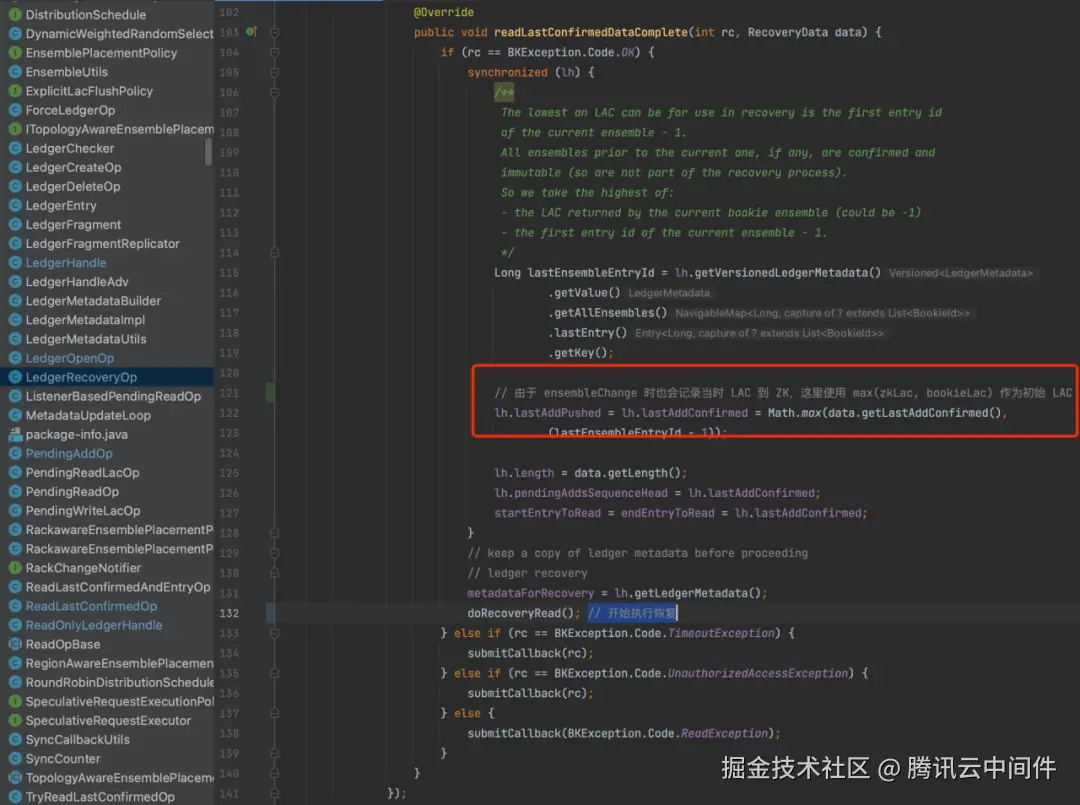The width and height of the screenshot is (1080, 805).
Task: Select LedgerFragmentReplicator file
Action: (x=102, y=244)
